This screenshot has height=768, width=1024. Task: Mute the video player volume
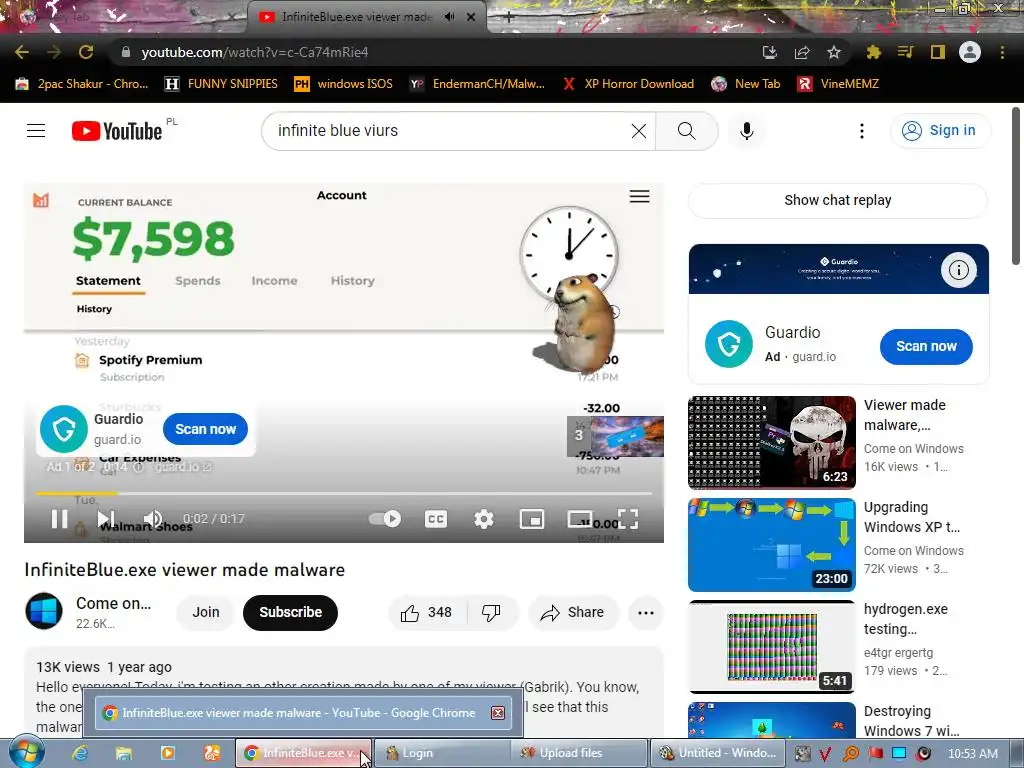pyautogui.click(x=152, y=519)
